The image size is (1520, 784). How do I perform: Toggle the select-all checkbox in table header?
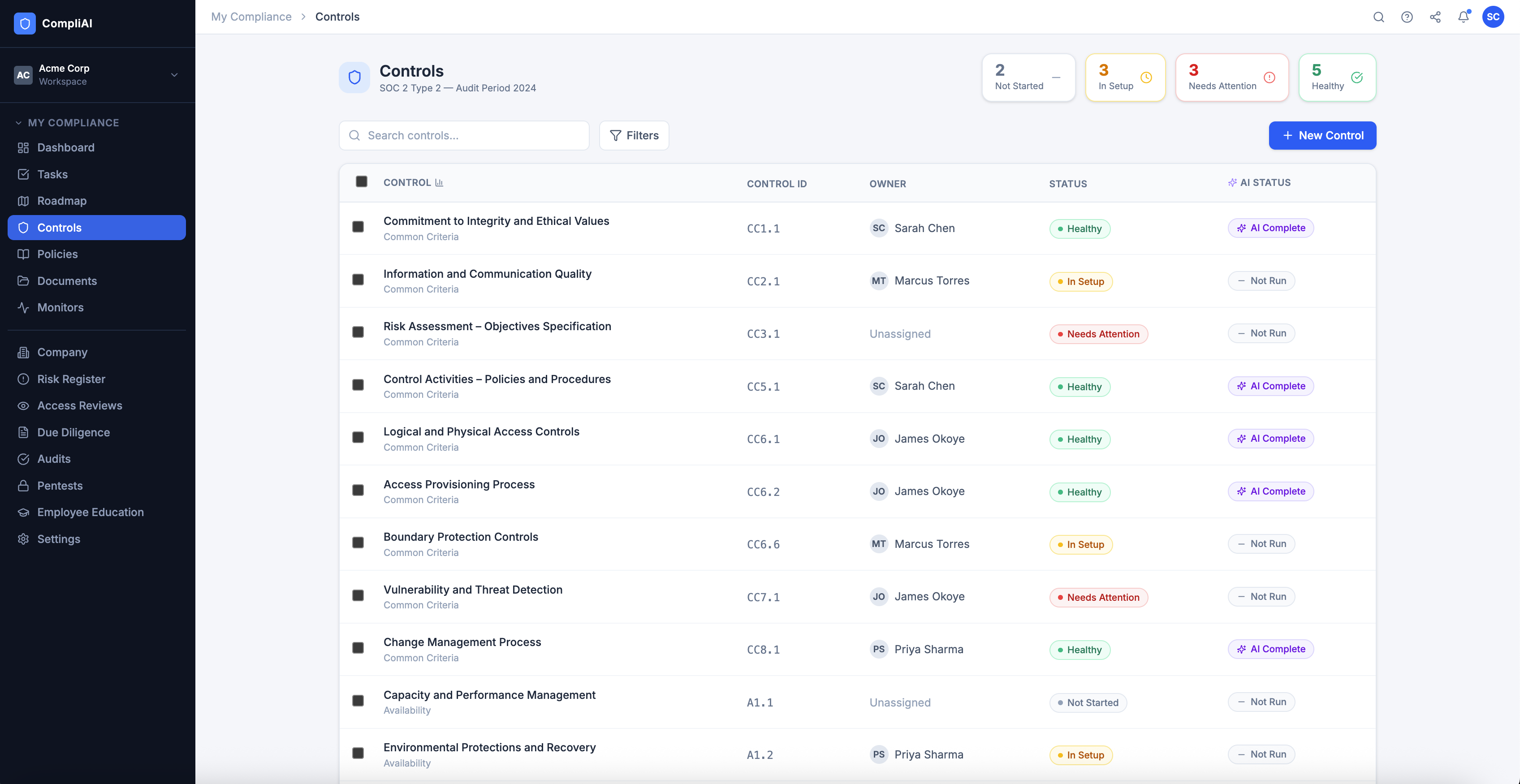pyautogui.click(x=362, y=182)
